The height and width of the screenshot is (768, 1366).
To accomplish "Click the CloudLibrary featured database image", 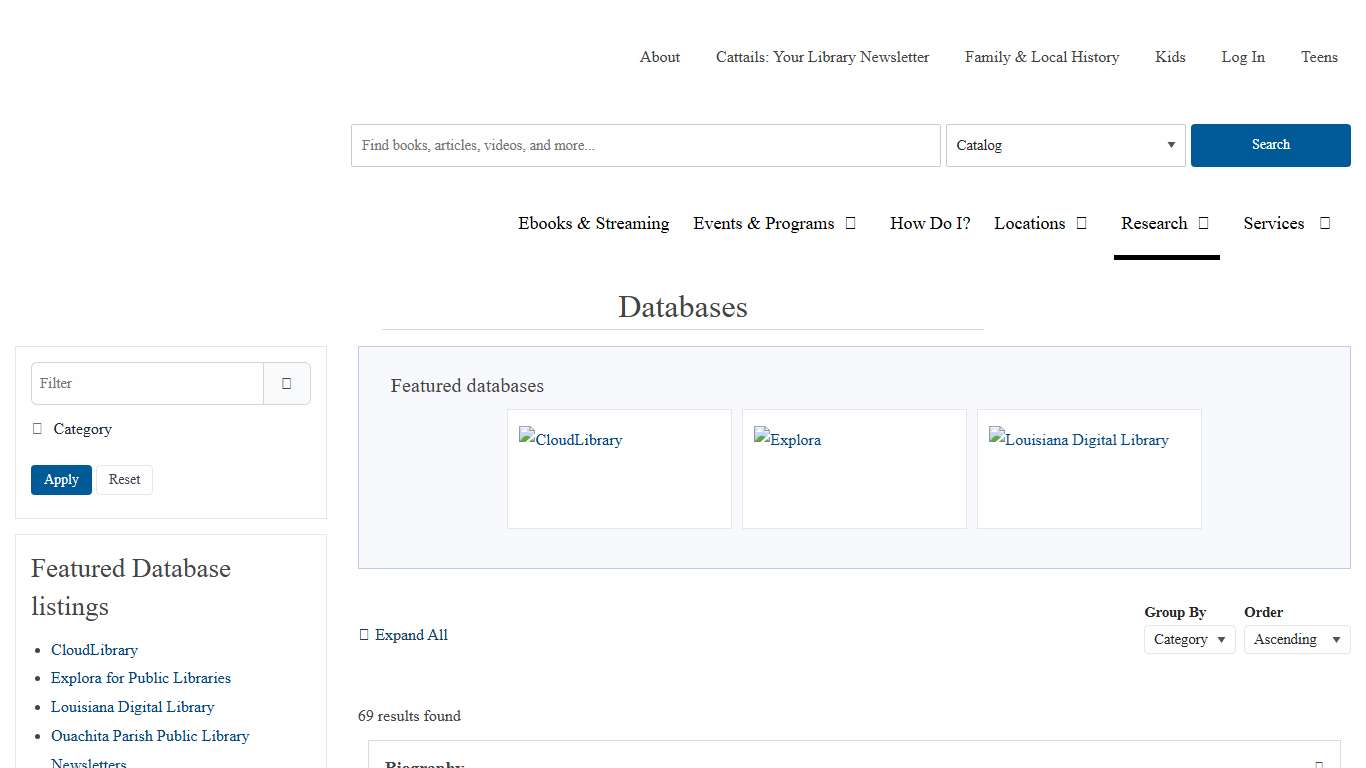I will (570, 439).
